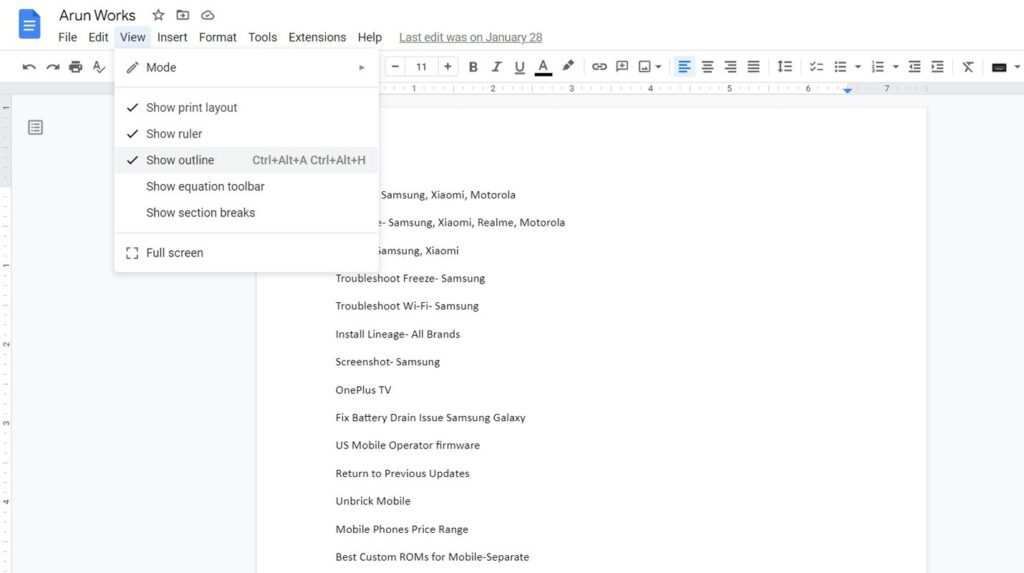The width and height of the screenshot is (1024, 573).
Task: Insert a checklist
Action: point(816,67)
